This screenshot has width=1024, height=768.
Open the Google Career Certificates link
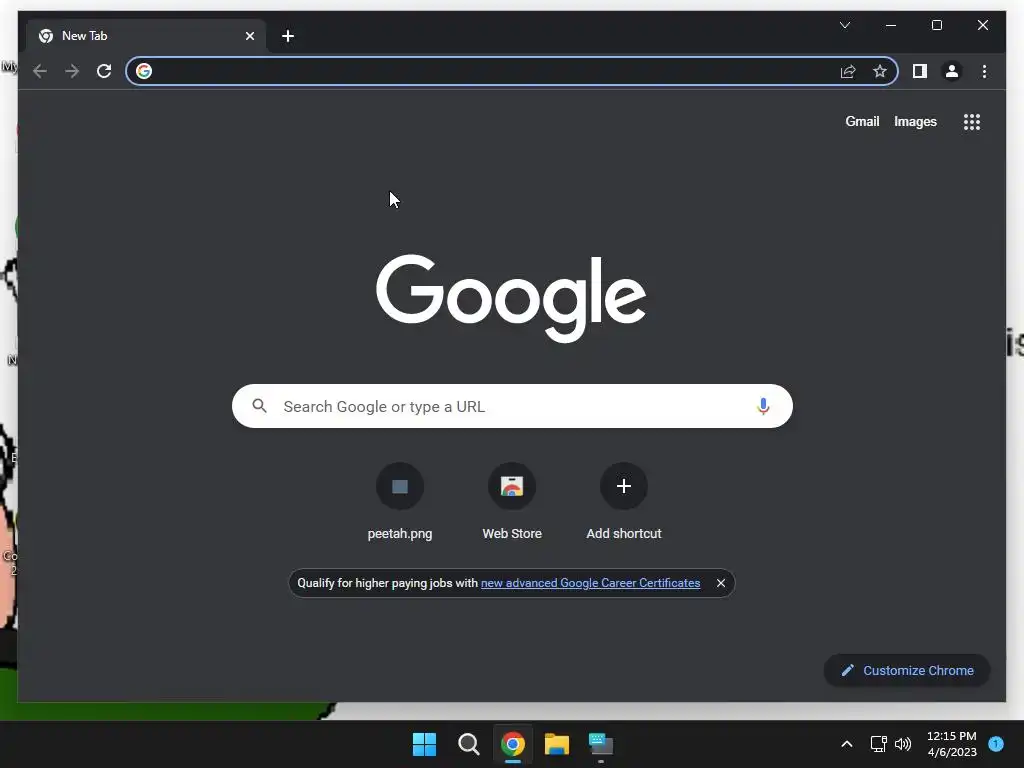coord(590,583)
